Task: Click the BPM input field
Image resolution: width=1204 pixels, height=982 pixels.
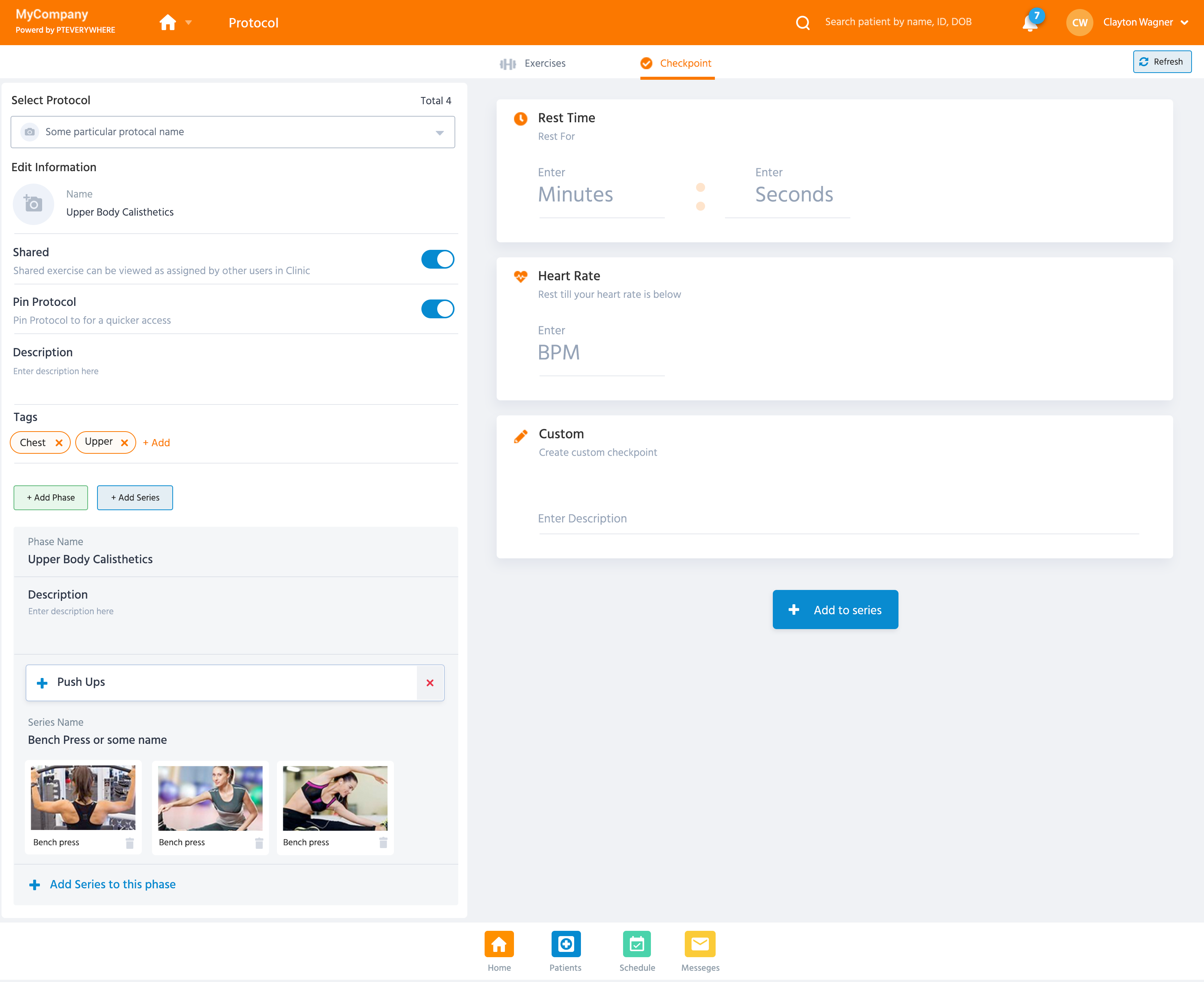Action: coord(600,353)
